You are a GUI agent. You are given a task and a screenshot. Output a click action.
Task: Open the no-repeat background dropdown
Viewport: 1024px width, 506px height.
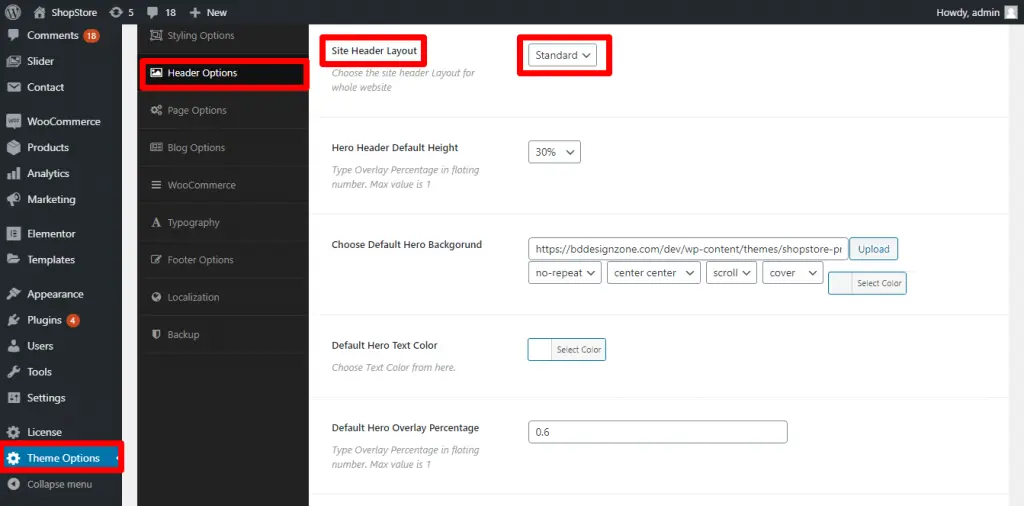564,273
